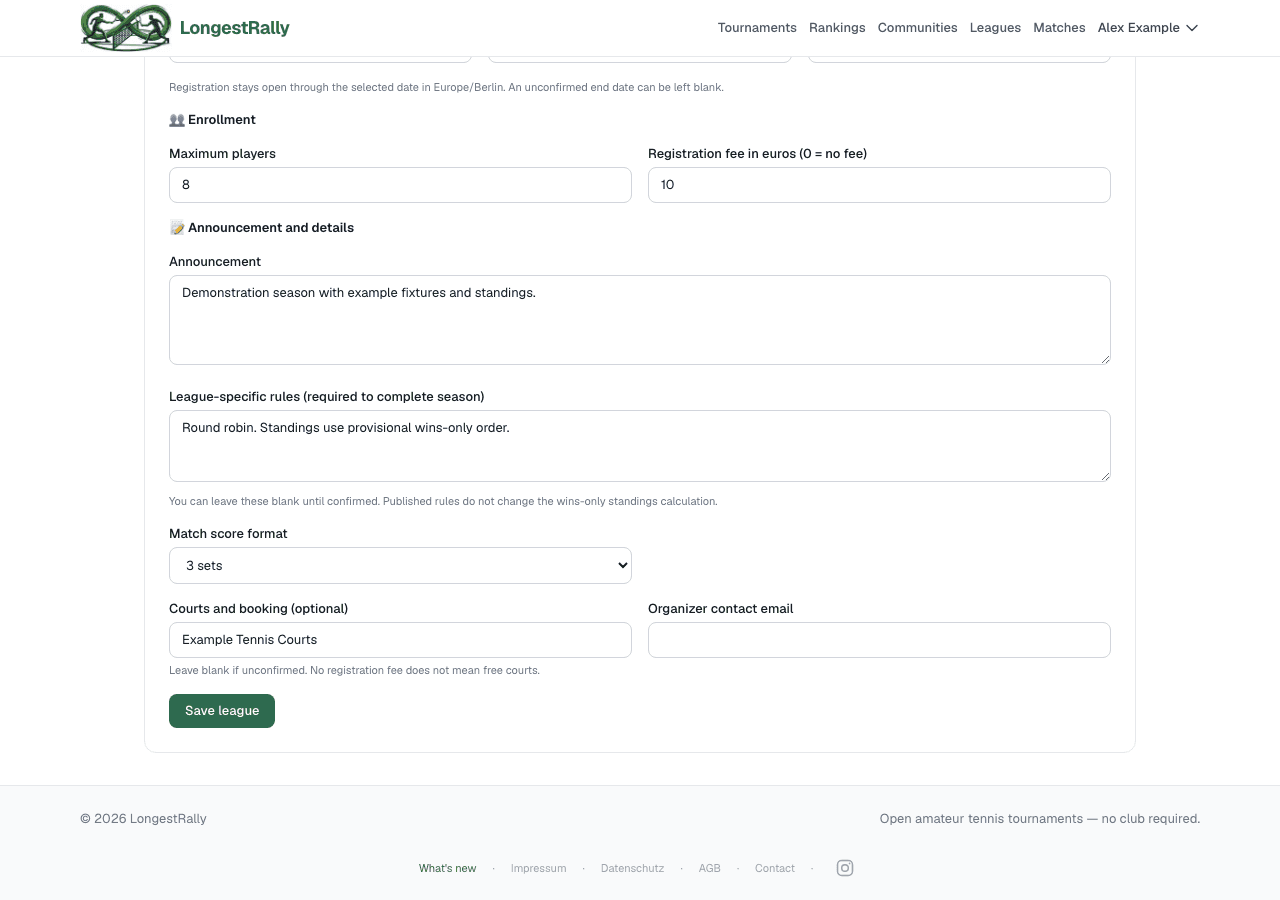Open the Match score format dropdown
Image resolution: width=1280 pixels, height=900 pixels.
pyautogui.click(x=400, y=565)
